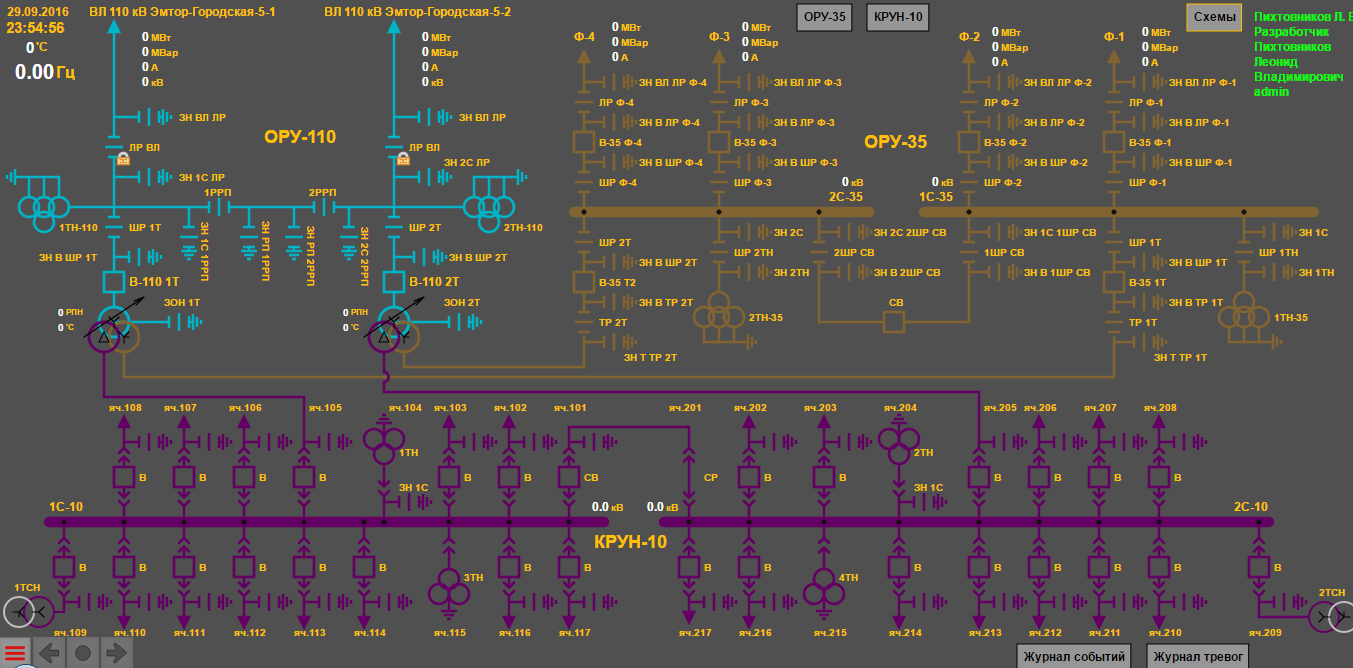Click the 1ТСН auxiliary transformer symbol
The width and height of the screenshot is (1353, 668).
[20, 612]
